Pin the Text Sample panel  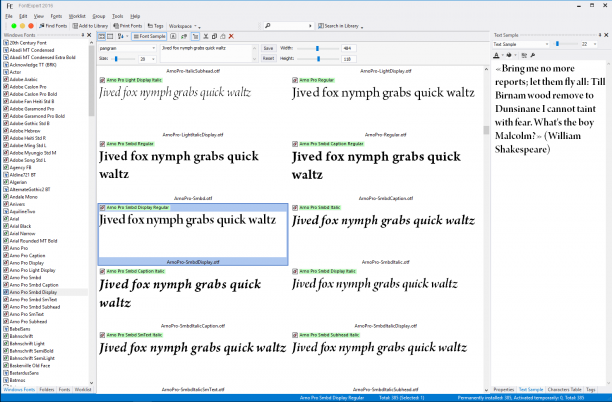point(600,35)
